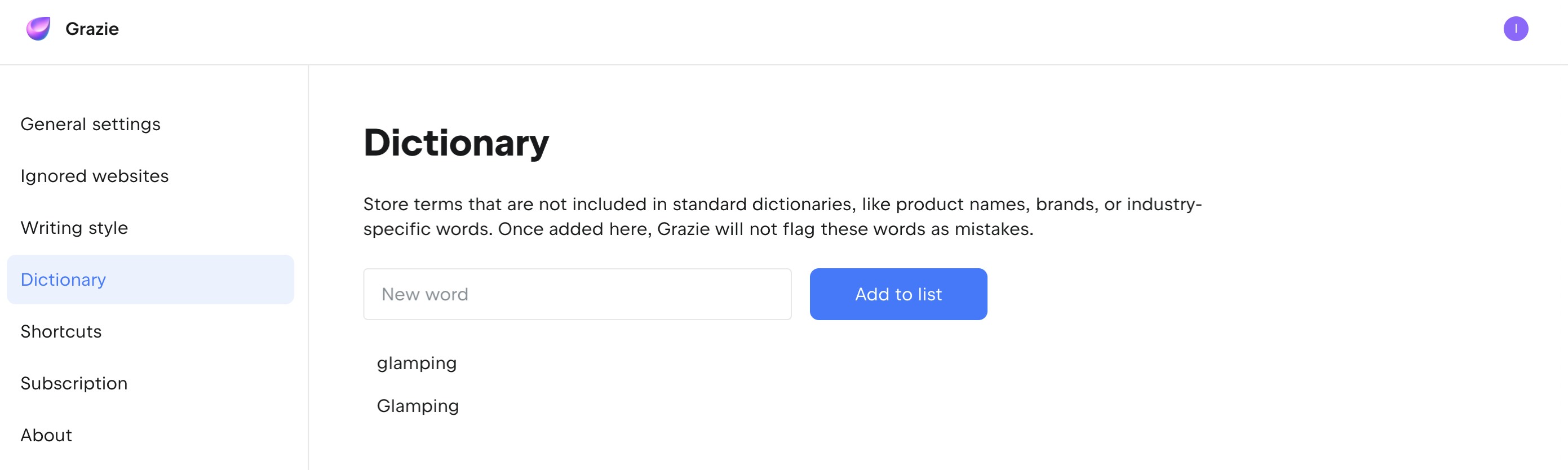1568x470 pixels.
Task: Go to Ignored websites section
Action: click(x=94, y=176)
